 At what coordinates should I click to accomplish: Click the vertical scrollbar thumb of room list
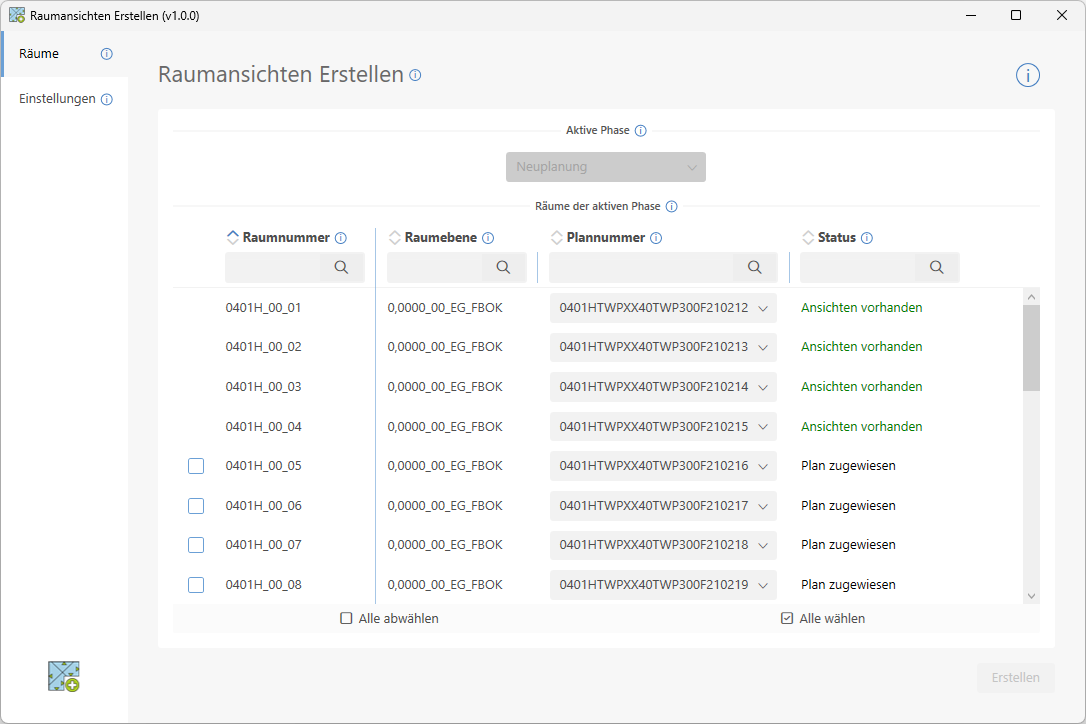point(1031,346)
